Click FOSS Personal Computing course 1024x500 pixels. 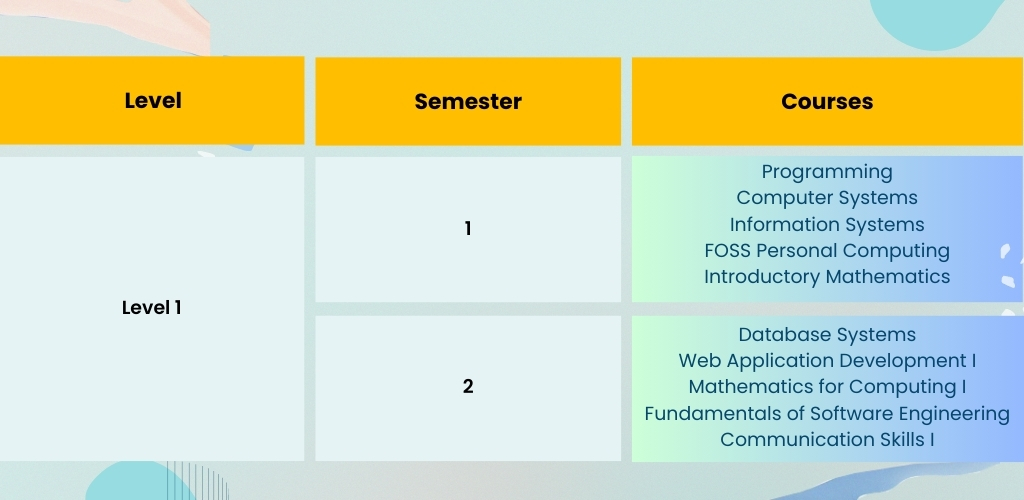point(827,251)
